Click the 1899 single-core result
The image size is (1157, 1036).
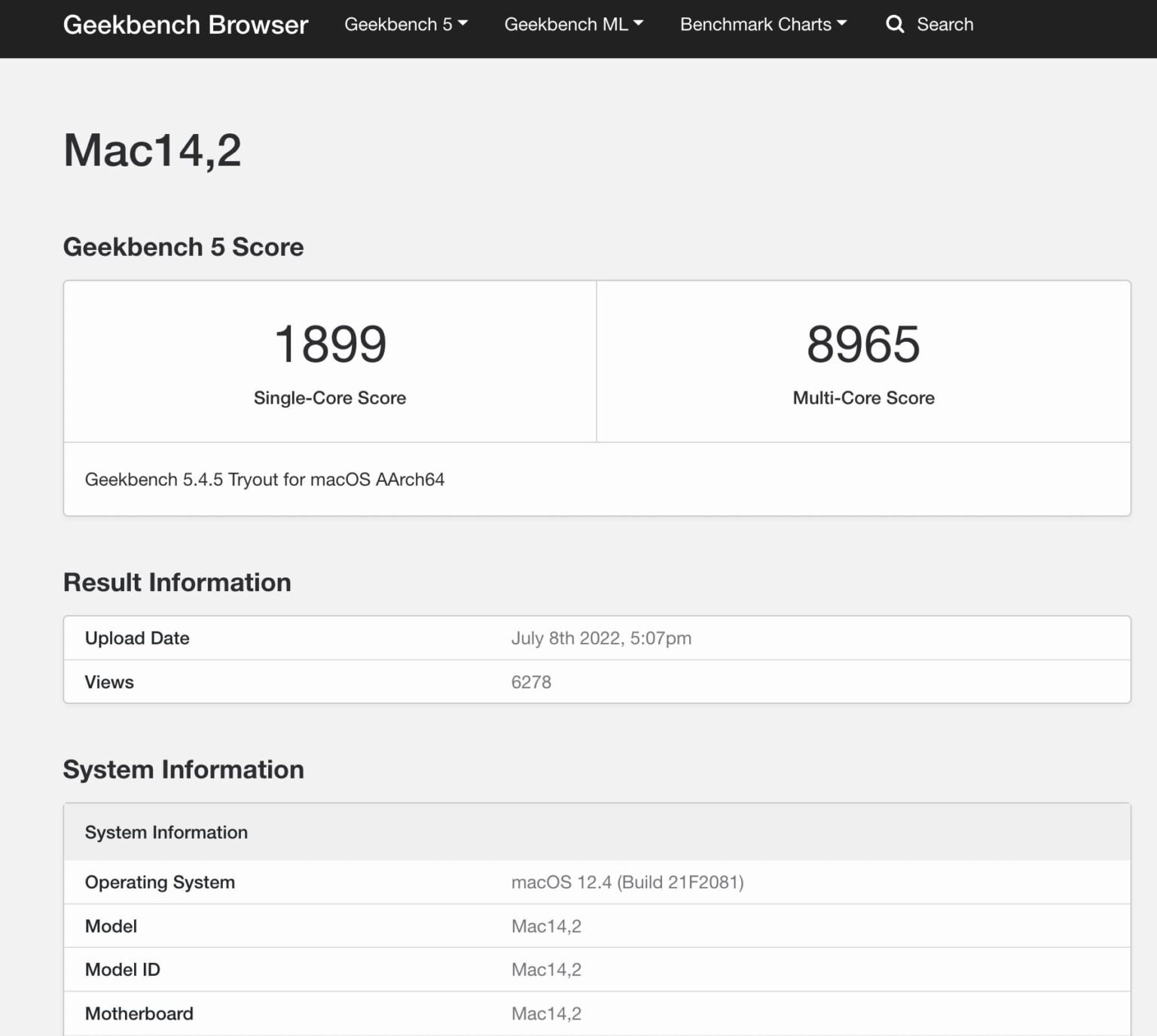[x=329, y=343]
